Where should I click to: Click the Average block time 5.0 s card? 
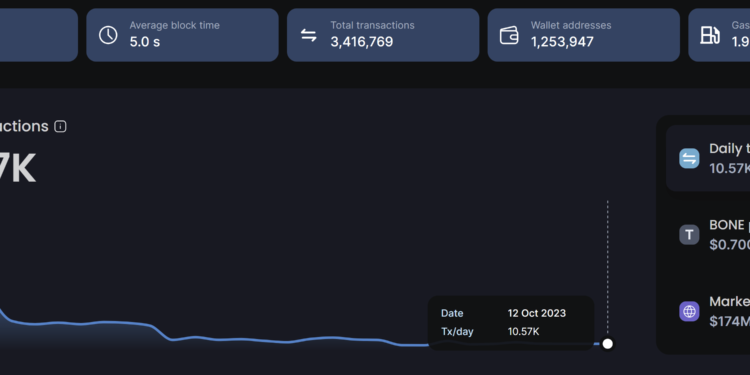[182, 35]
